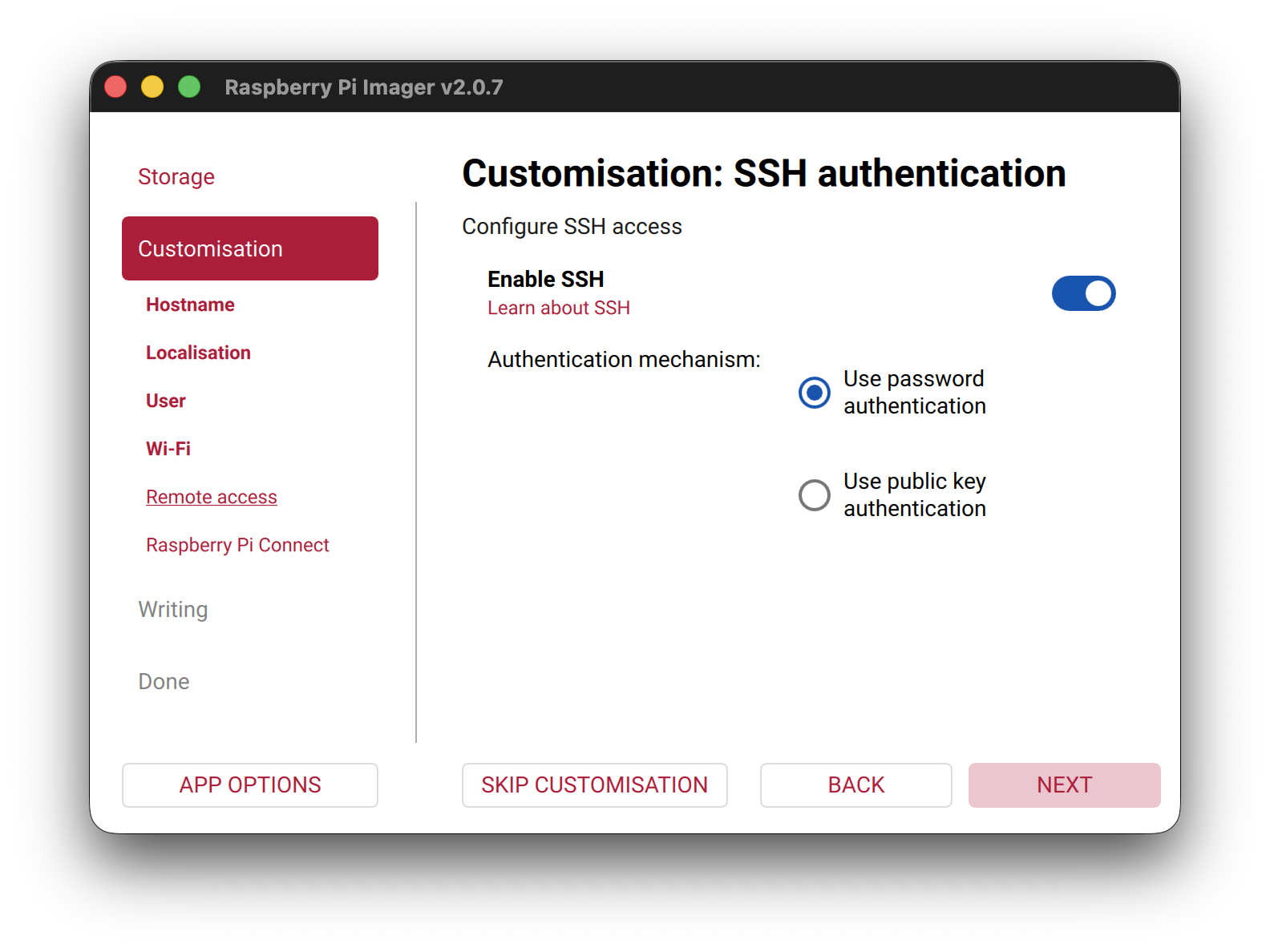Close the Raspberry Pi Imager window
Screen dimensions: 1270x952
tap(115, 87)
